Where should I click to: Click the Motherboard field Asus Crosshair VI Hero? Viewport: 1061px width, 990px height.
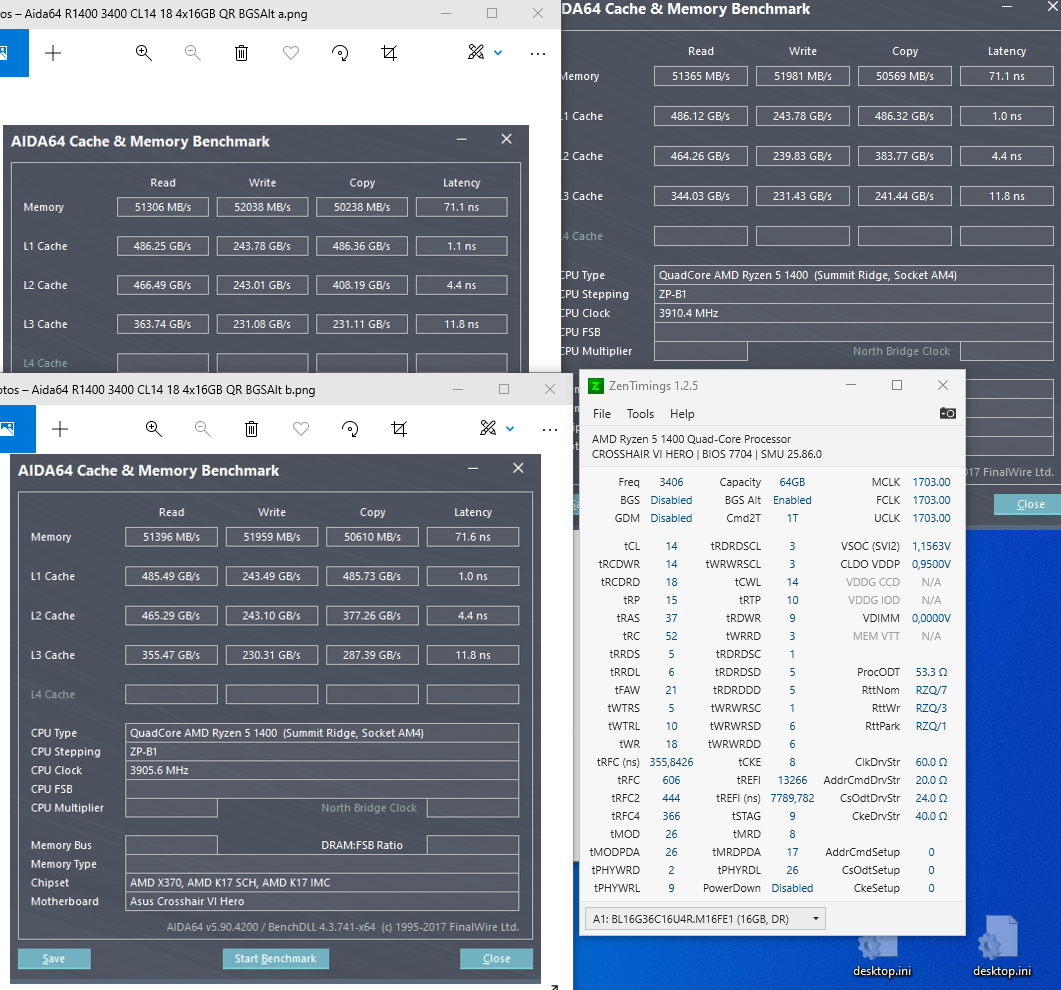(322, 901)
